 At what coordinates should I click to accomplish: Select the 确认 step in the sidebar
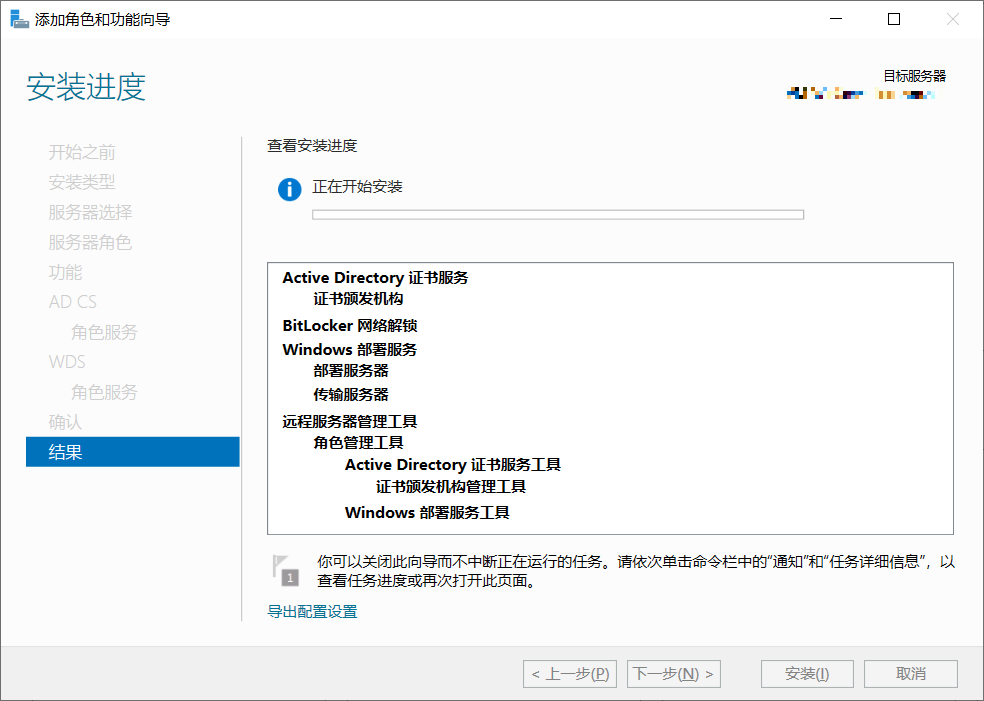click(64, 421)
